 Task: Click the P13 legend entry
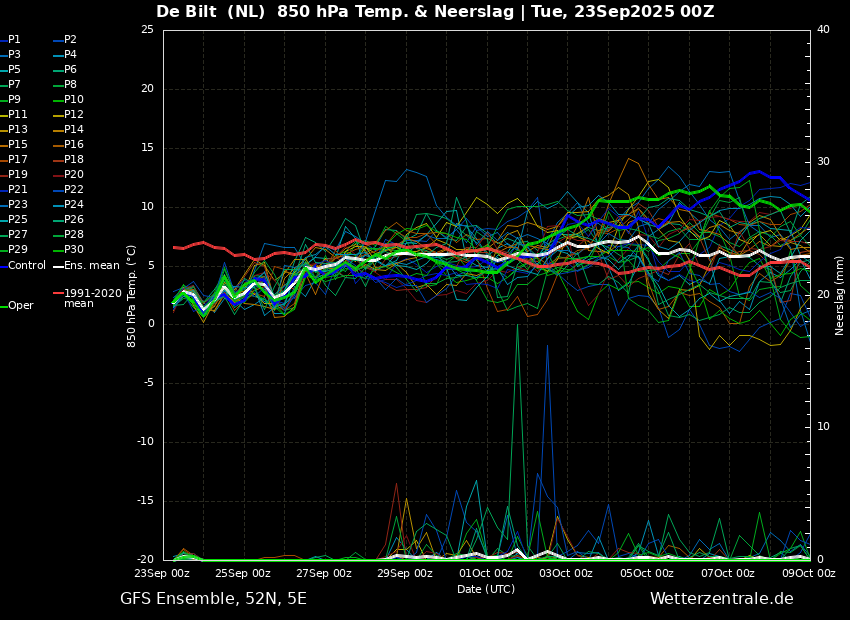pyautogui.click(x=14, y=130)
